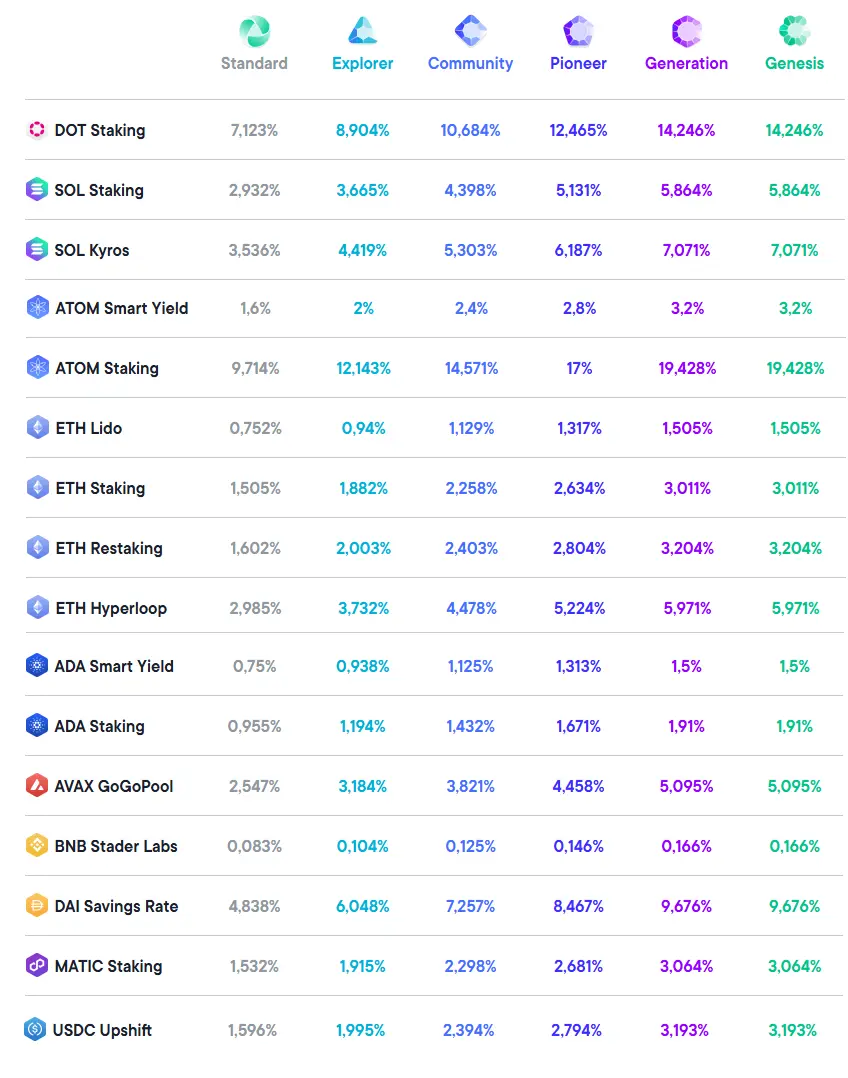The image size is (848, 1078).
Task: Select the Community tier column header
Action: [x=470, y=63]
